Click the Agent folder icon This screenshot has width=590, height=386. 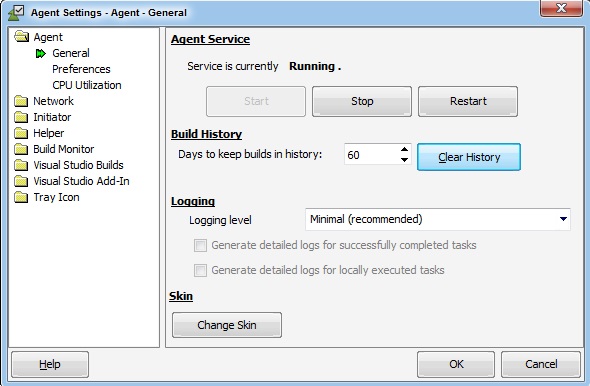(x=21, y=37)
